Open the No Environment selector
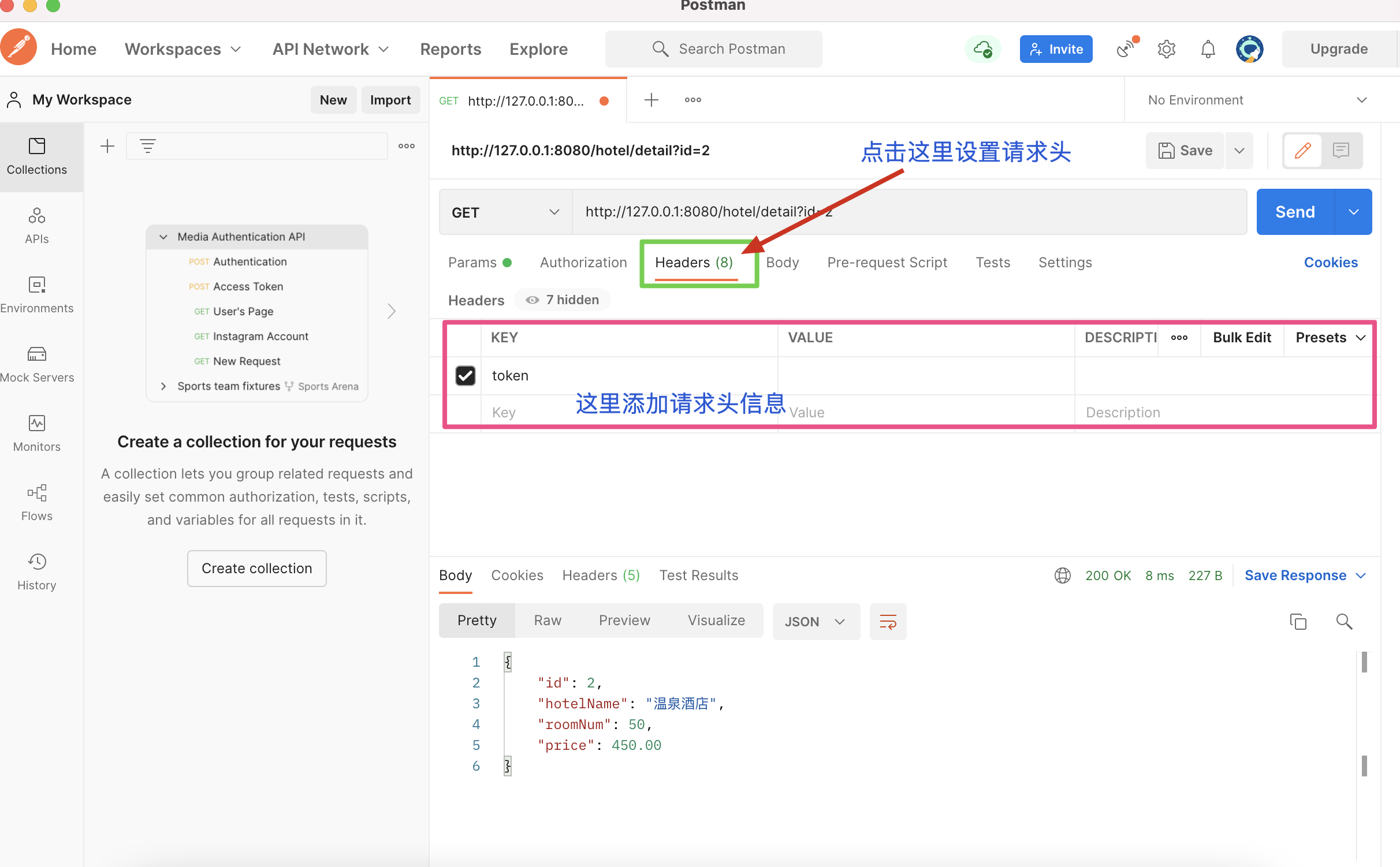Image resolution: width=1400 pixels, height=867 pixels. (1257, 100)
